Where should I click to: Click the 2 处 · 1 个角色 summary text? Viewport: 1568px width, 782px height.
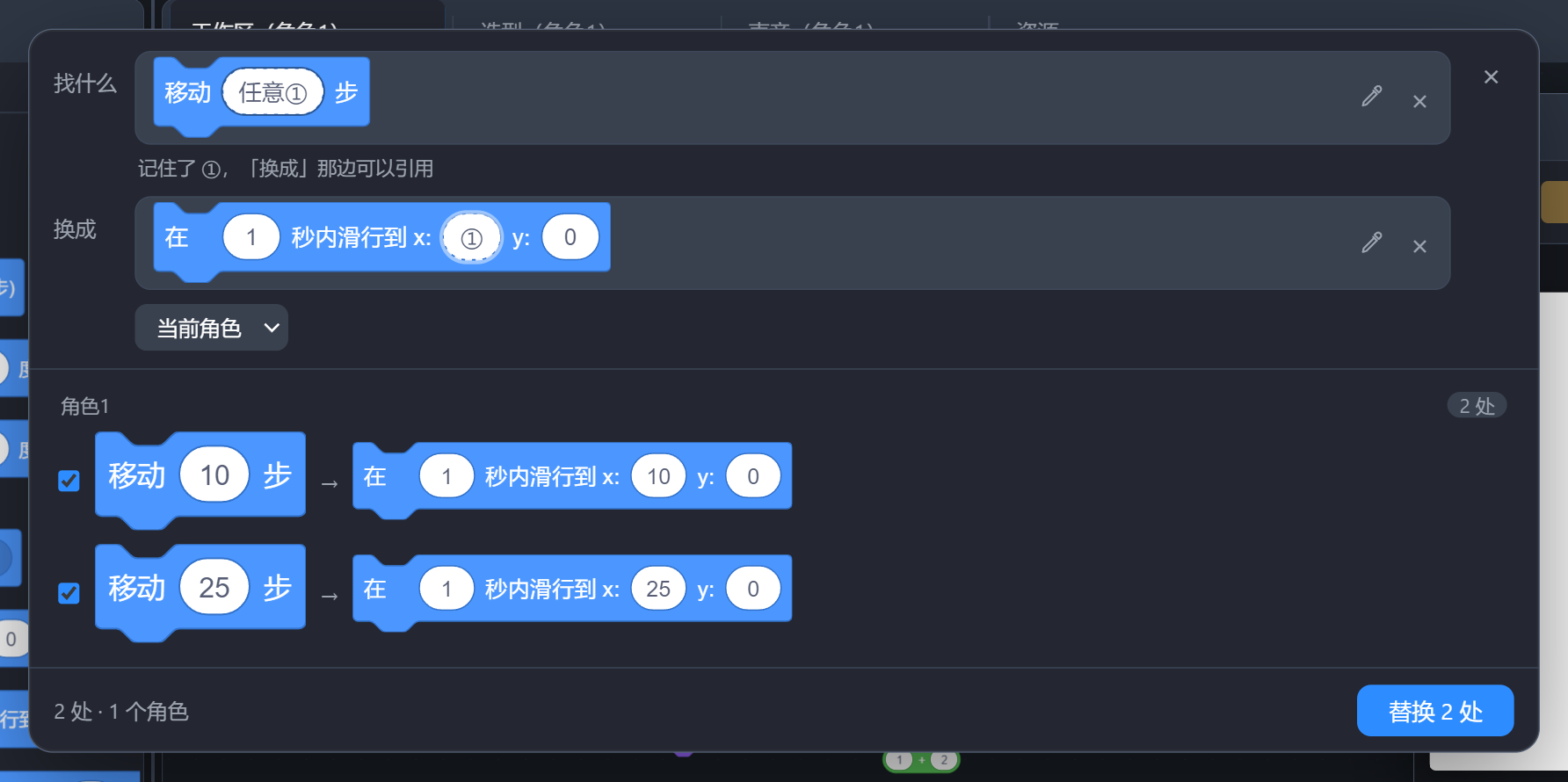tap(121, 712)
